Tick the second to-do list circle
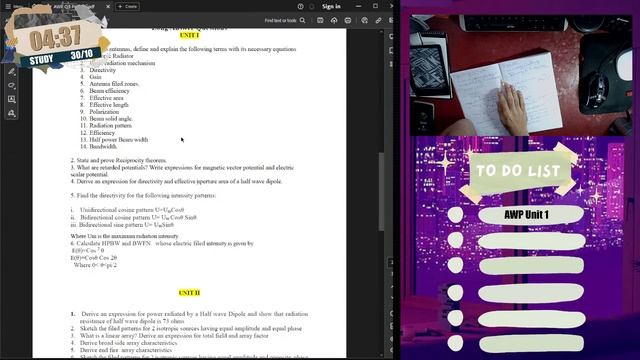This screenshot has width=640, height=360. pos(455,240)
